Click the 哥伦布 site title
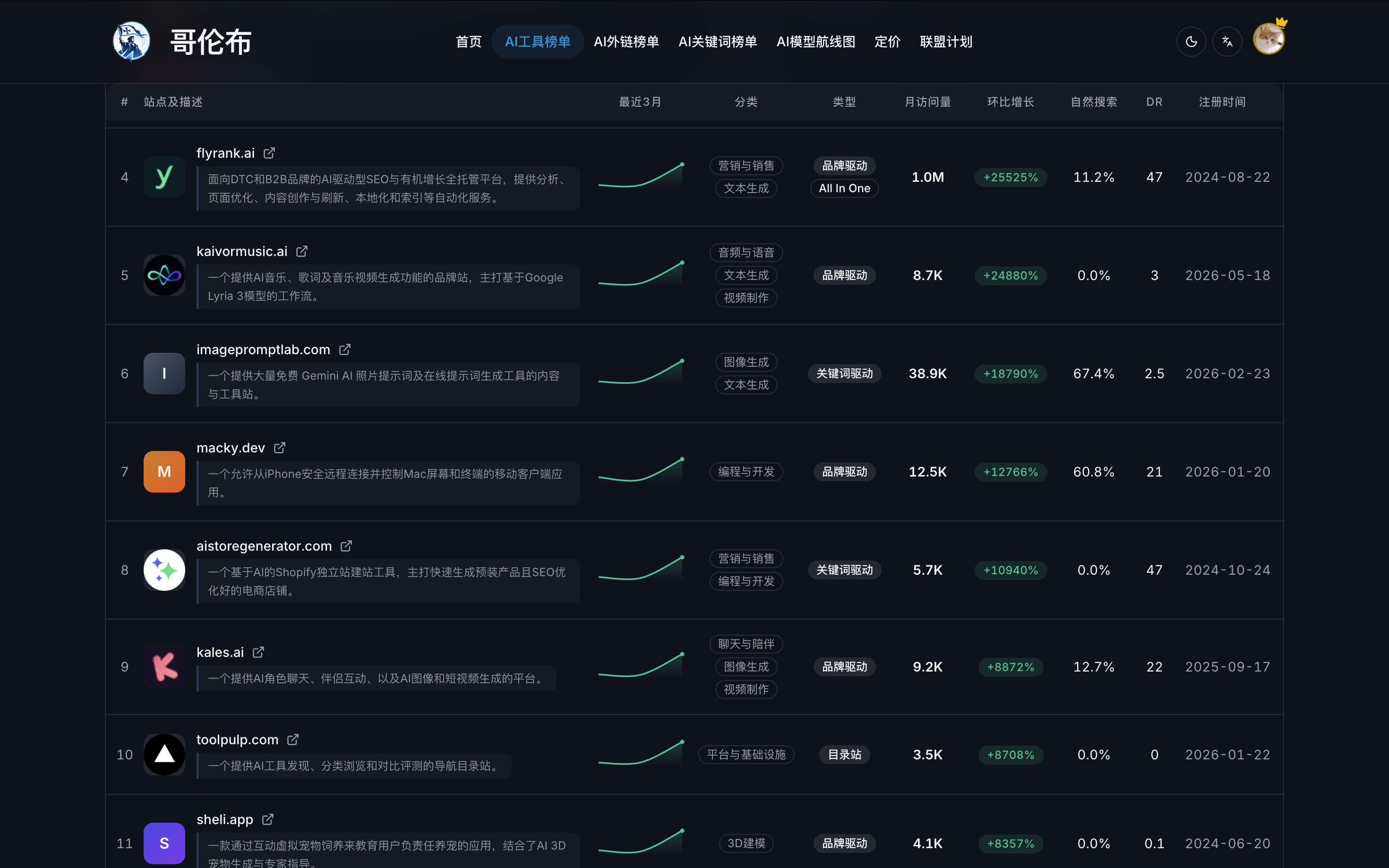This screenshot has width=1389, height=868. [x=211, y=42]
